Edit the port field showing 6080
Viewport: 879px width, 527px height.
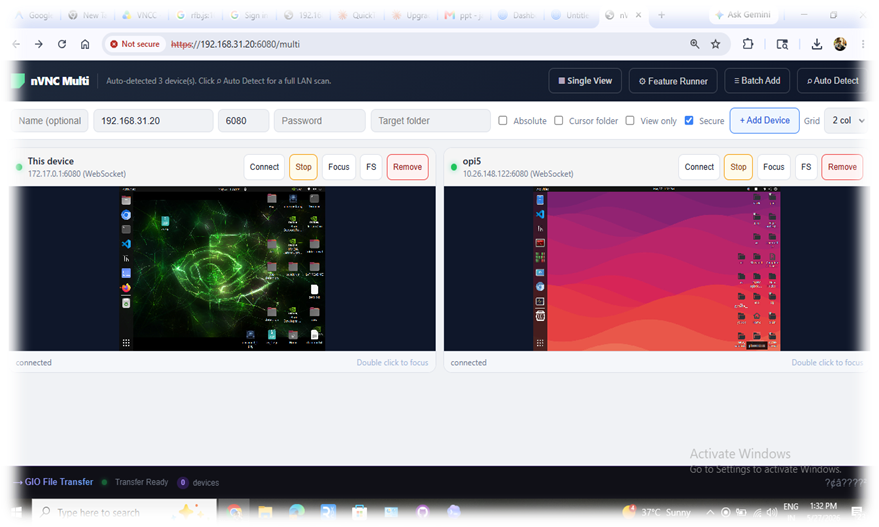click(x=243, y=121)
